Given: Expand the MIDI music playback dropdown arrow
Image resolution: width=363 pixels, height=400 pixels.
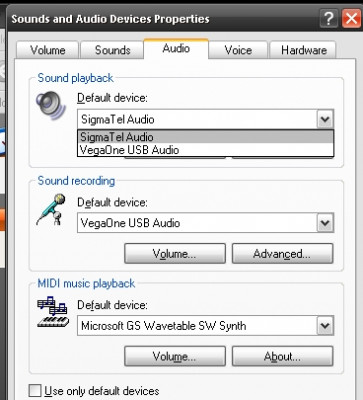Looking at the screenshot, I should pos(325,325).
